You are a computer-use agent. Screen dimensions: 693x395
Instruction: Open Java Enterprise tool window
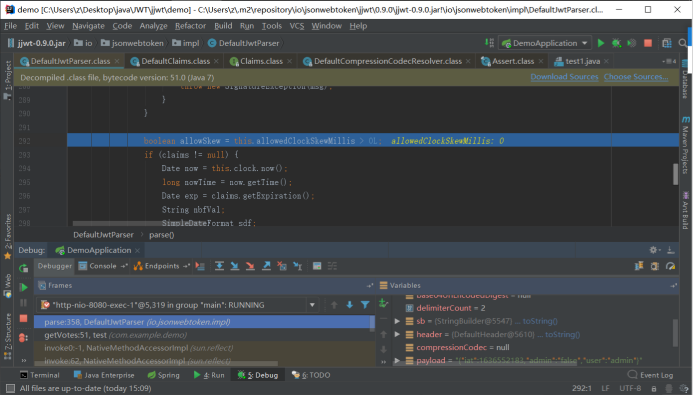104,375
